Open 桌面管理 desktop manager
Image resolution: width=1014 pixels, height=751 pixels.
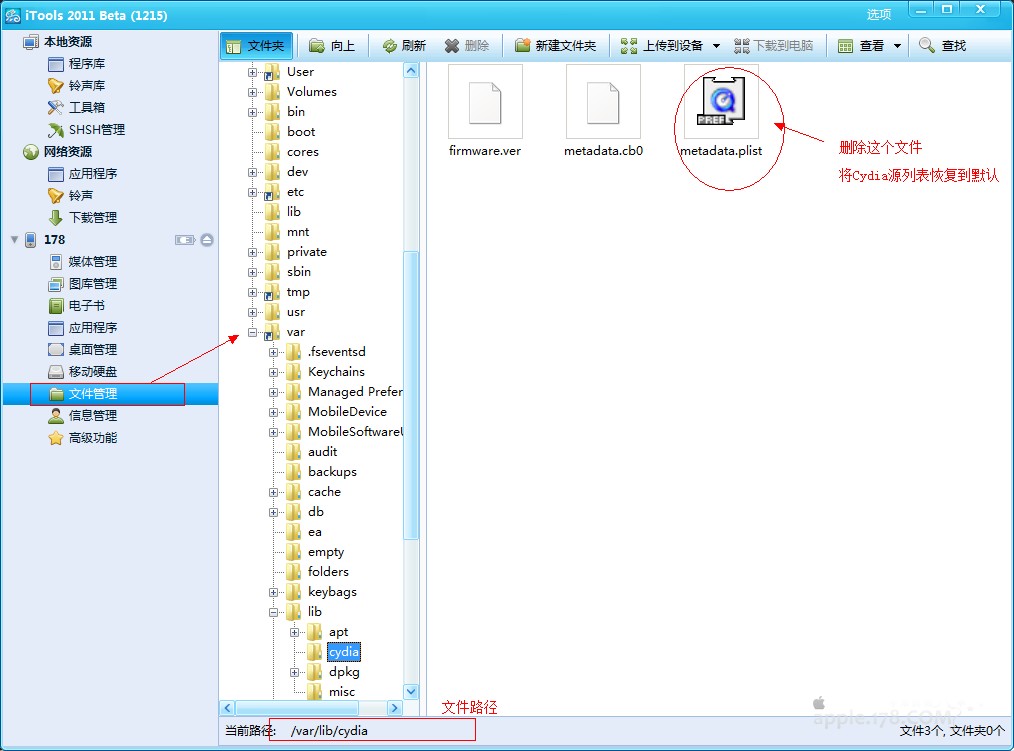(93, 350)
